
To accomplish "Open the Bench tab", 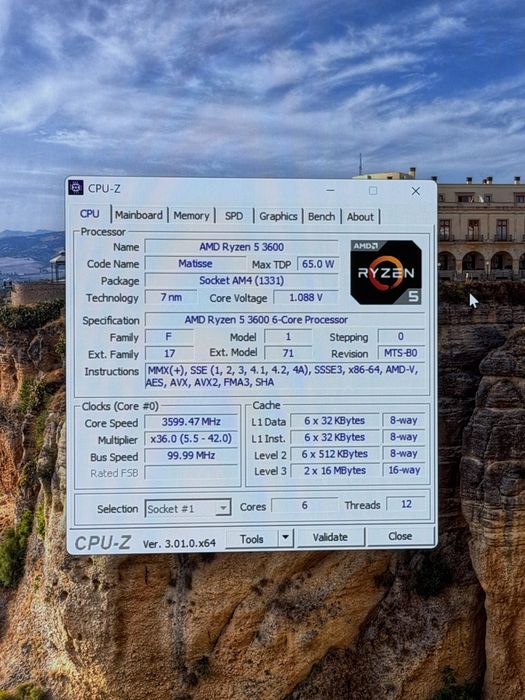I will [x=321, y=217].
